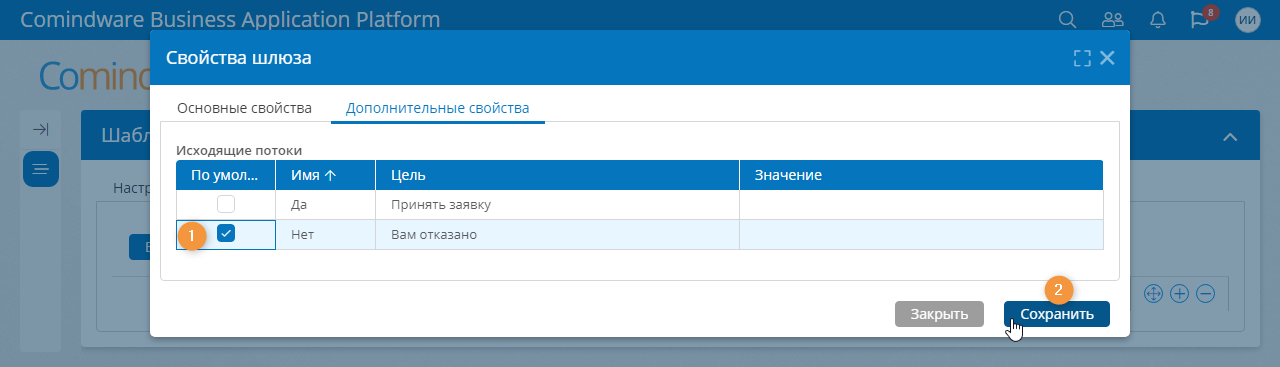This screenshot has width=1280, height=367.
Task: Open the navigation menu hamburger icon
Action: pyautogui.click(x=41, y=169)
